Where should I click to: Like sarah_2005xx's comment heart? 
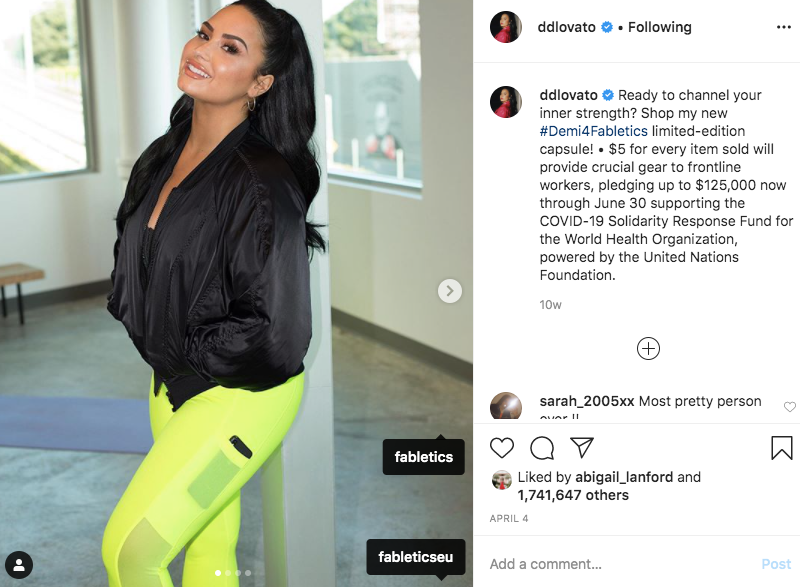pyautogui.click(x=789, y=406)
